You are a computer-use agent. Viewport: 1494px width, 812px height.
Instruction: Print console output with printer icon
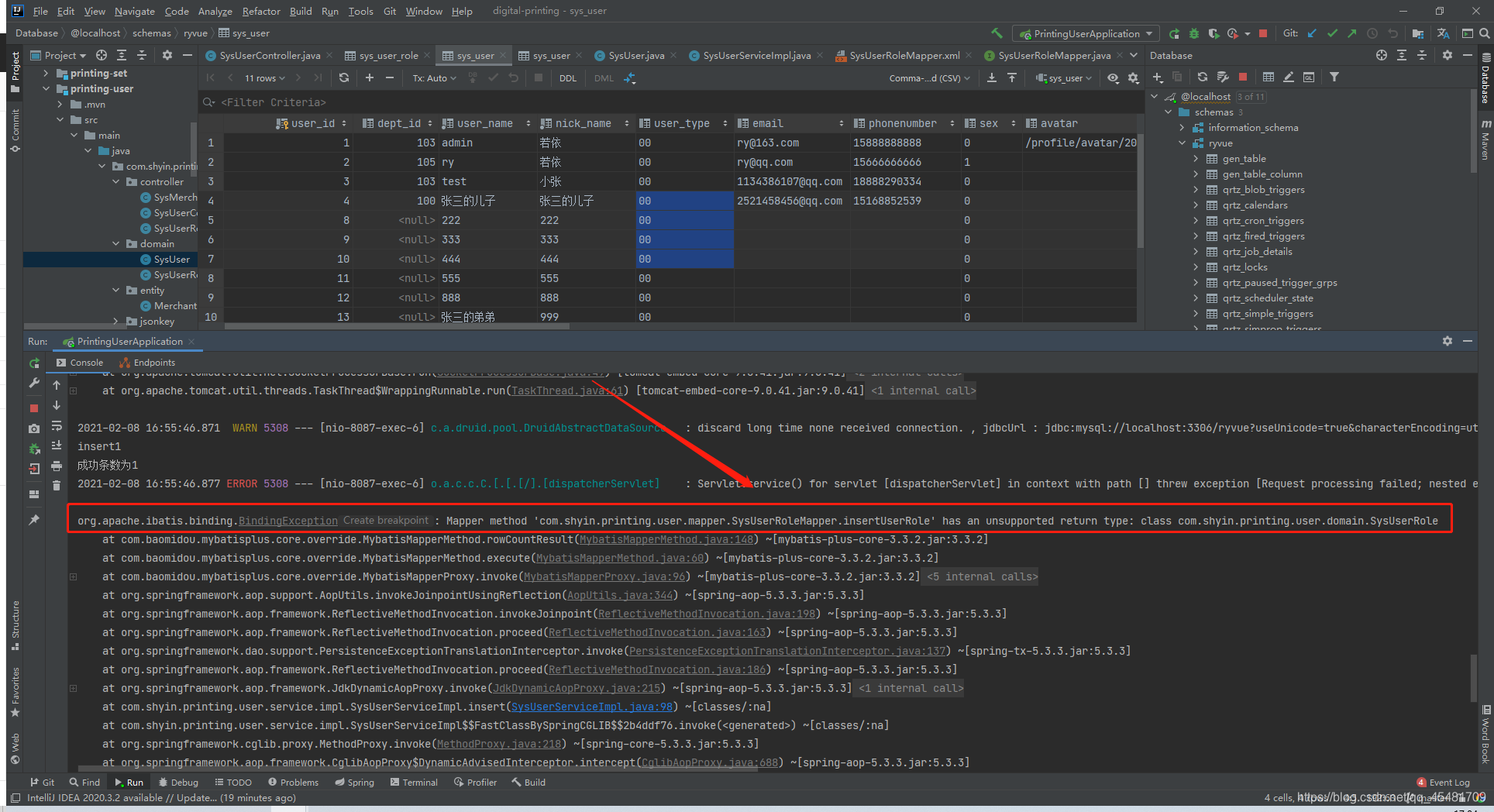point(57,466)
